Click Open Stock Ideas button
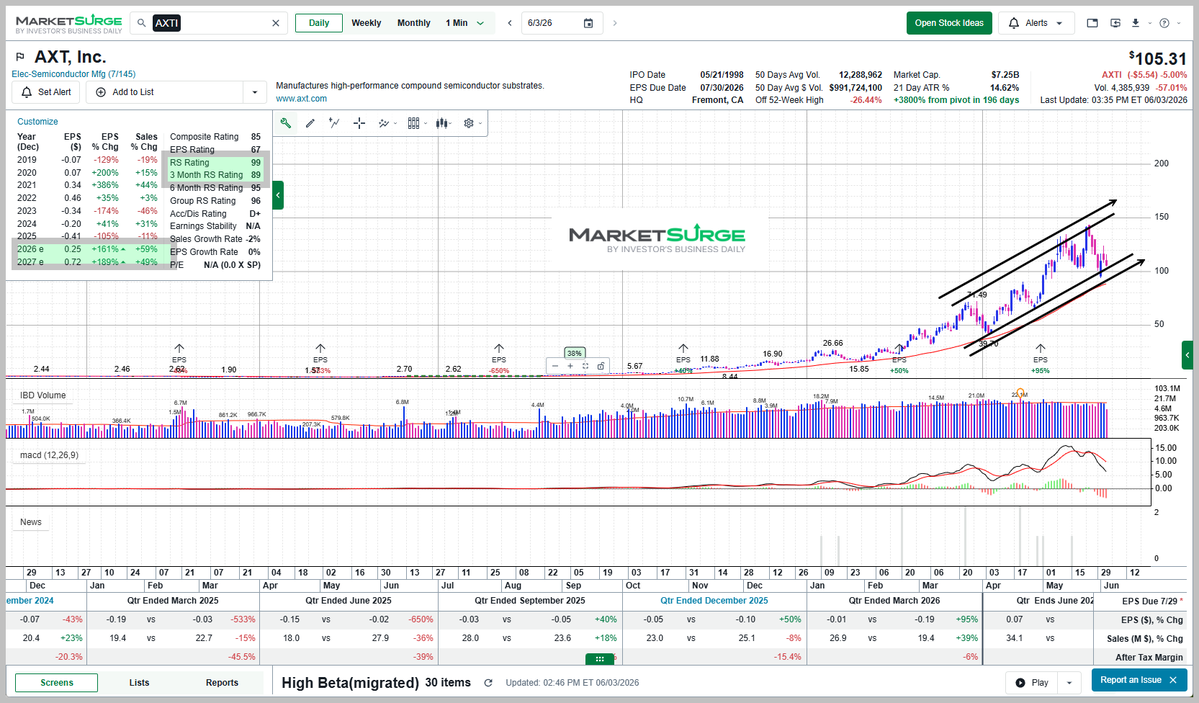Screen dimensions: 1199x703 pos(949,23)
